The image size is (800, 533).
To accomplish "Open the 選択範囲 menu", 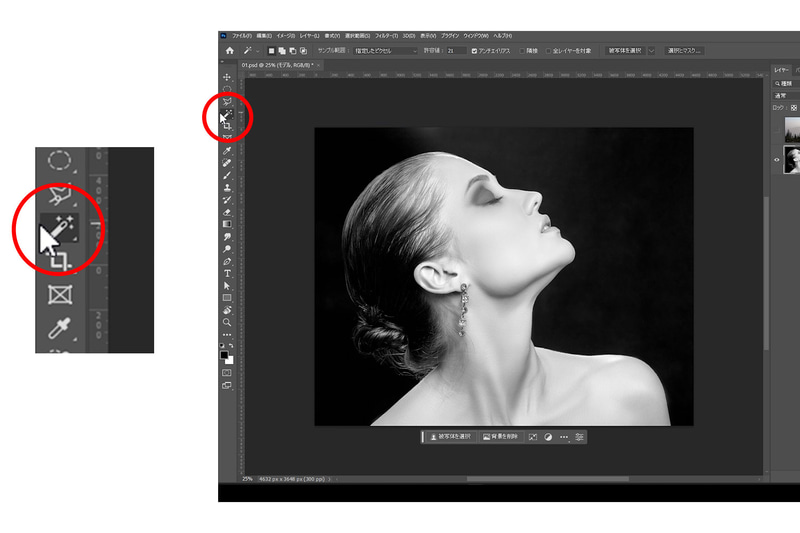I will point(357,36).
